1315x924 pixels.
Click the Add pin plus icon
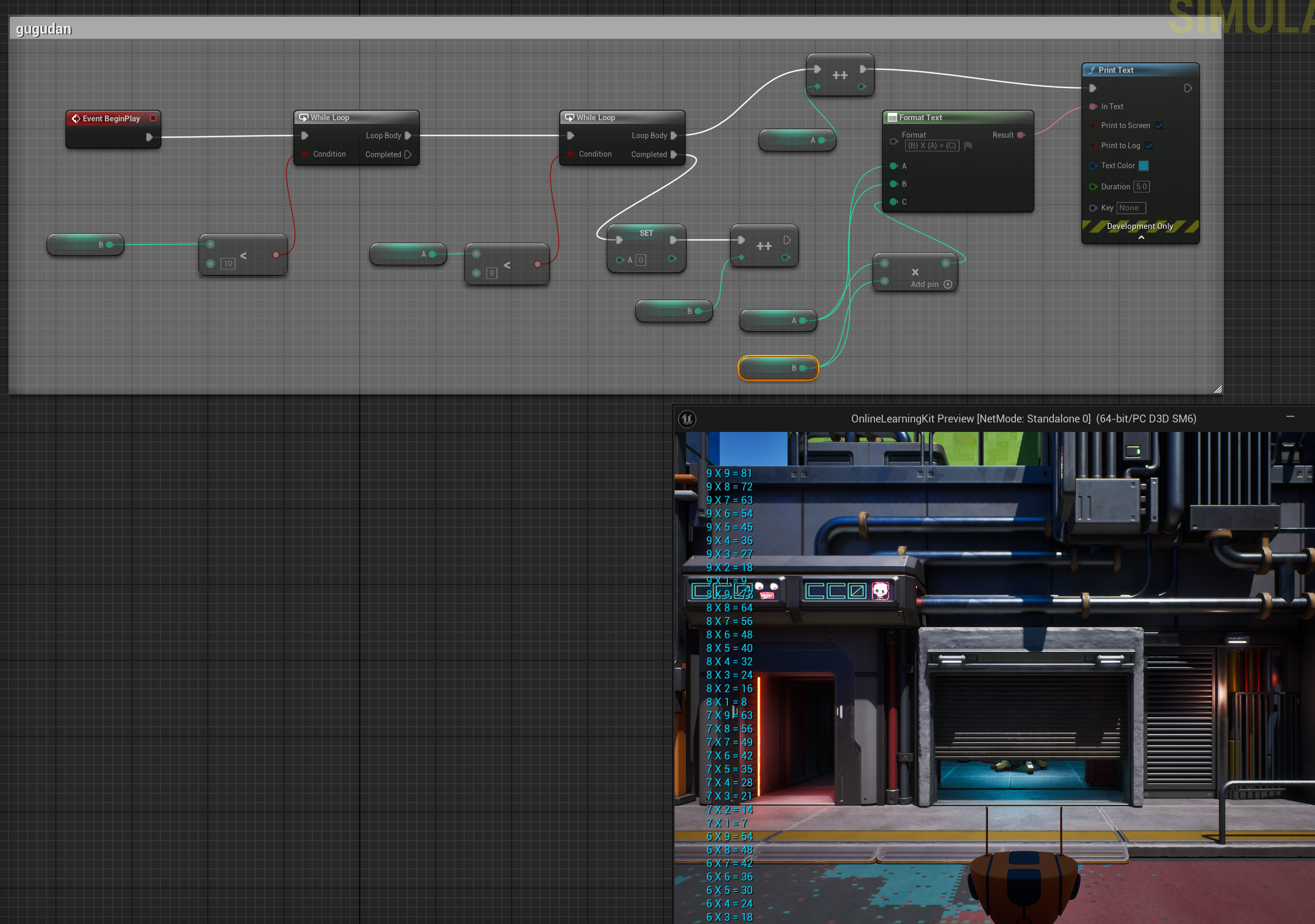[x=948, y=284]
